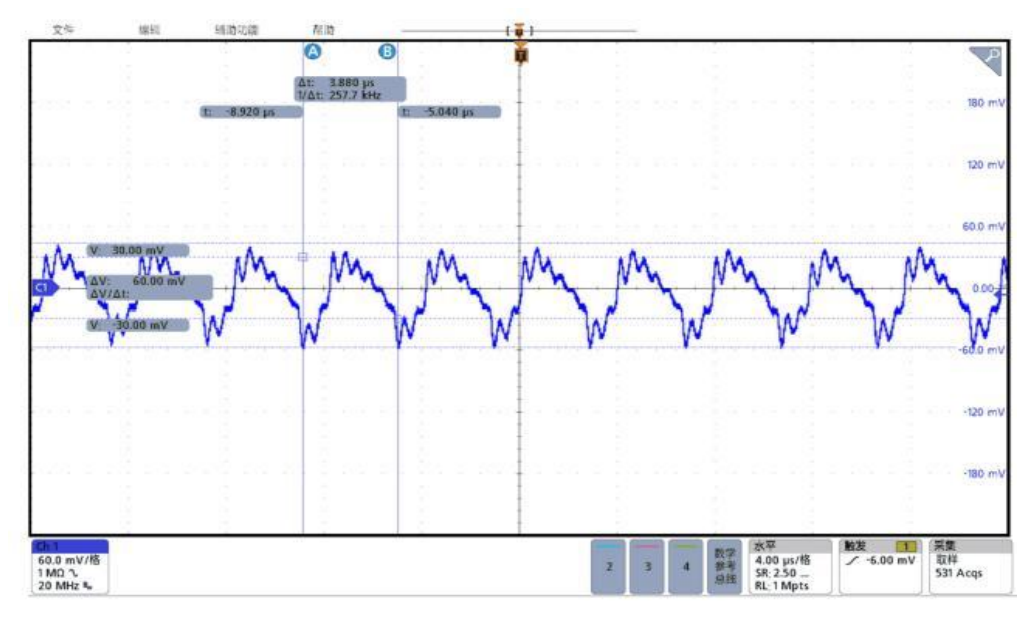Click cursor A time readout -8.920 µs
The height and width of the screenshot is (617, 1025).
pos(251,112)
